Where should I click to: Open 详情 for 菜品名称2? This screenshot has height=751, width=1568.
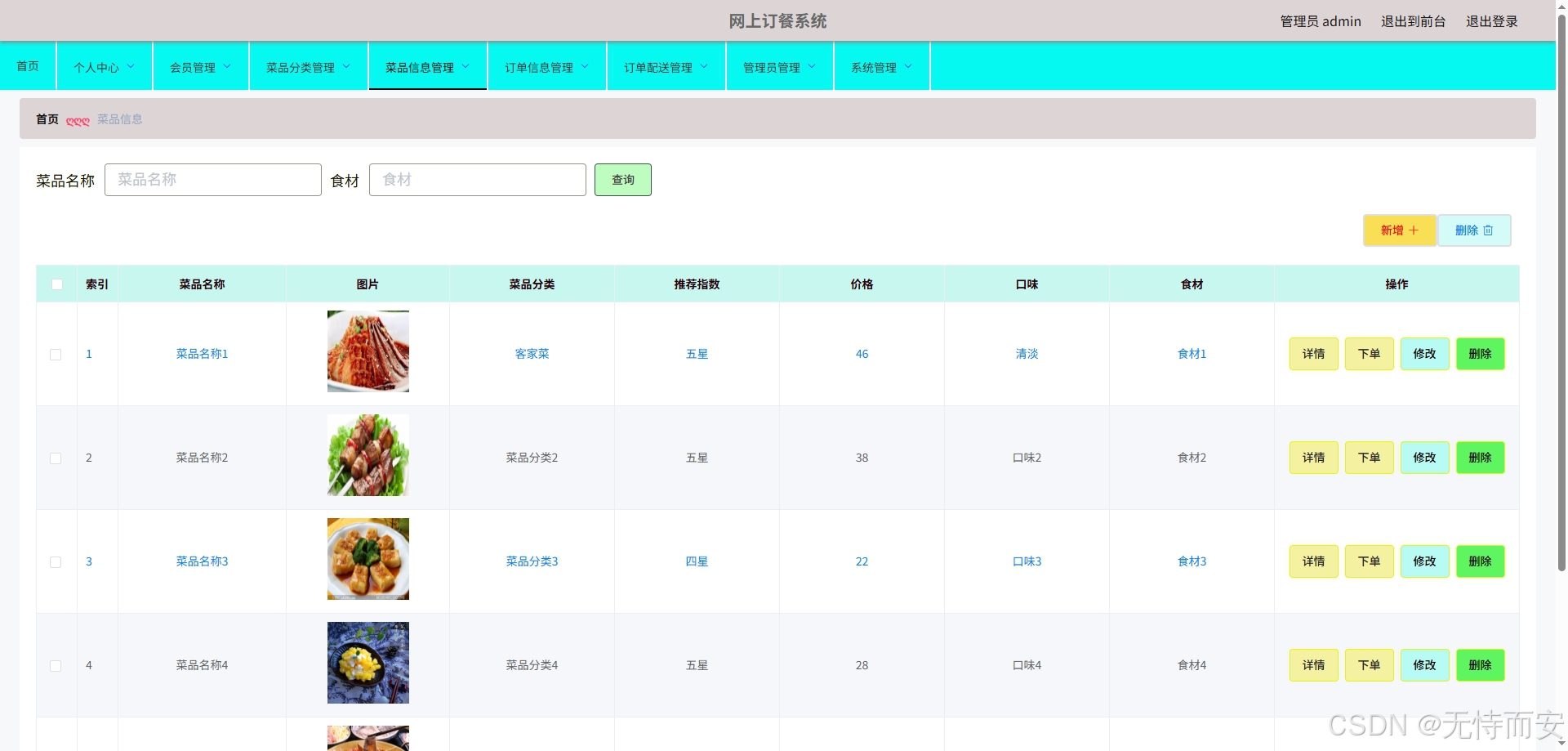click(1314, 458)
